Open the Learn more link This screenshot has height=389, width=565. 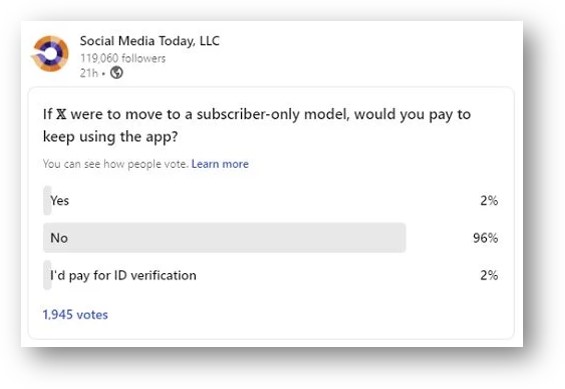(x=220, y=164)
